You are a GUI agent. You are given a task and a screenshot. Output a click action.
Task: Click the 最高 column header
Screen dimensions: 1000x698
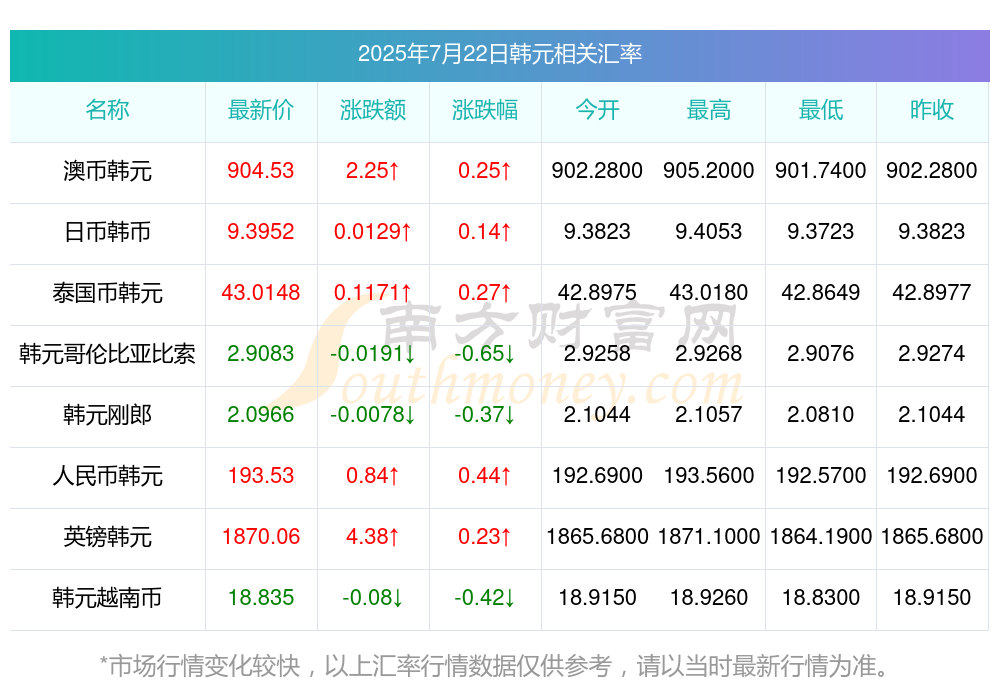pos(709,110)
